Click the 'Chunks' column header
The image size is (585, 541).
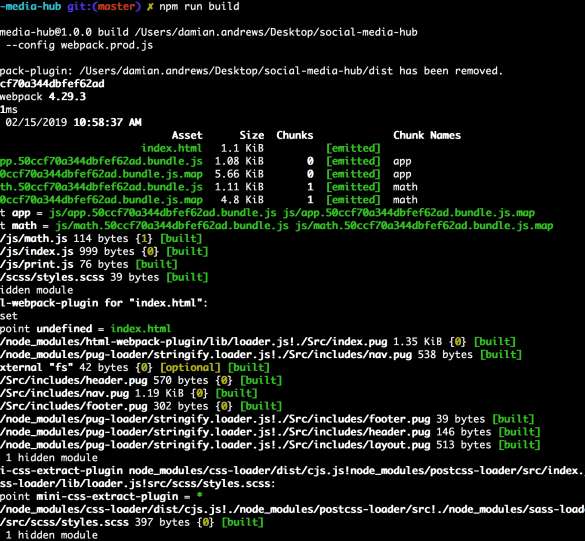click(x=295, y=135)
